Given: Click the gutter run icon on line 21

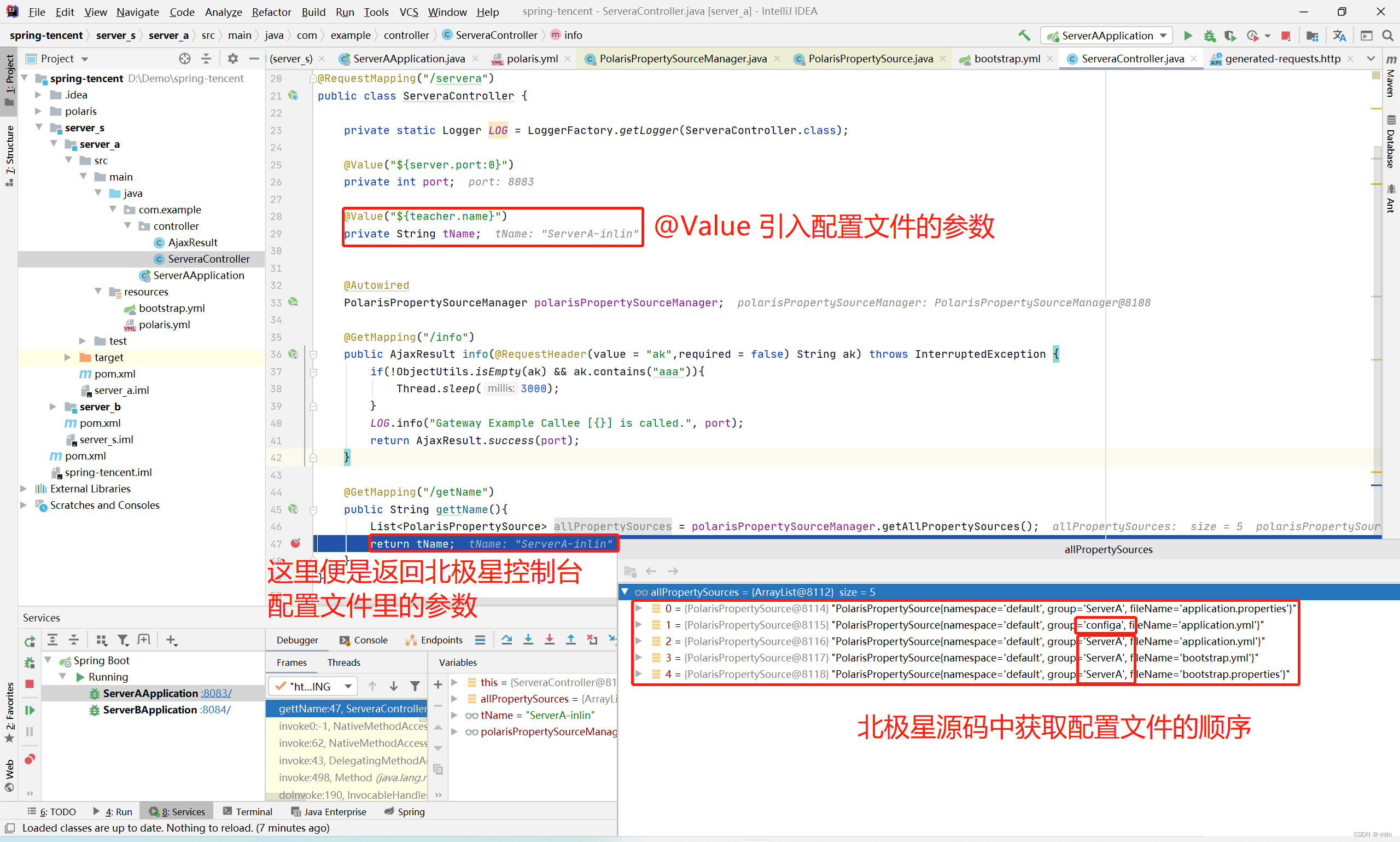Looking at the screenshot, I should tap(293, 95).
